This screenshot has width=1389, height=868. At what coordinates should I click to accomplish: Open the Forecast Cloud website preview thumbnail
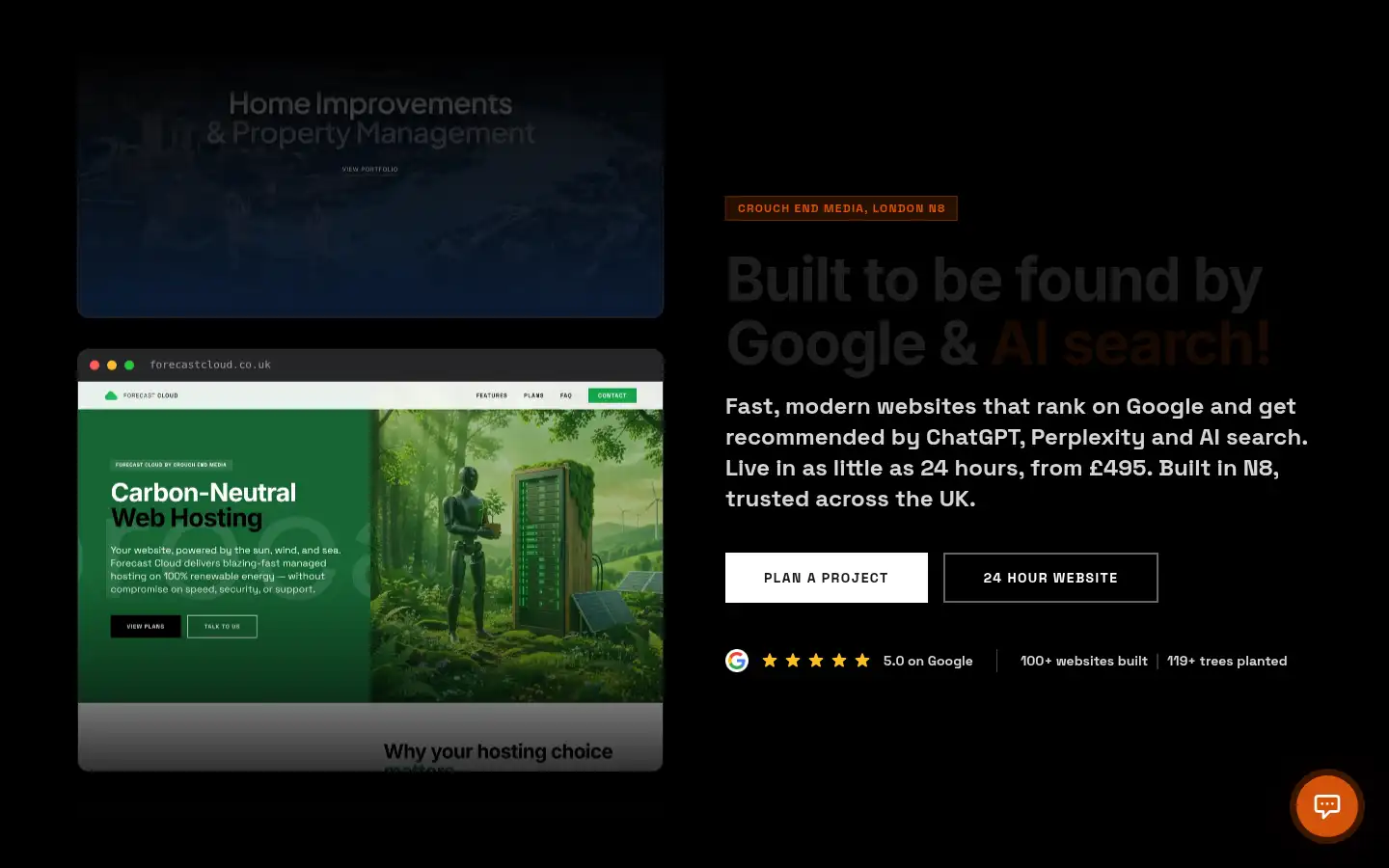click(370, 560)
